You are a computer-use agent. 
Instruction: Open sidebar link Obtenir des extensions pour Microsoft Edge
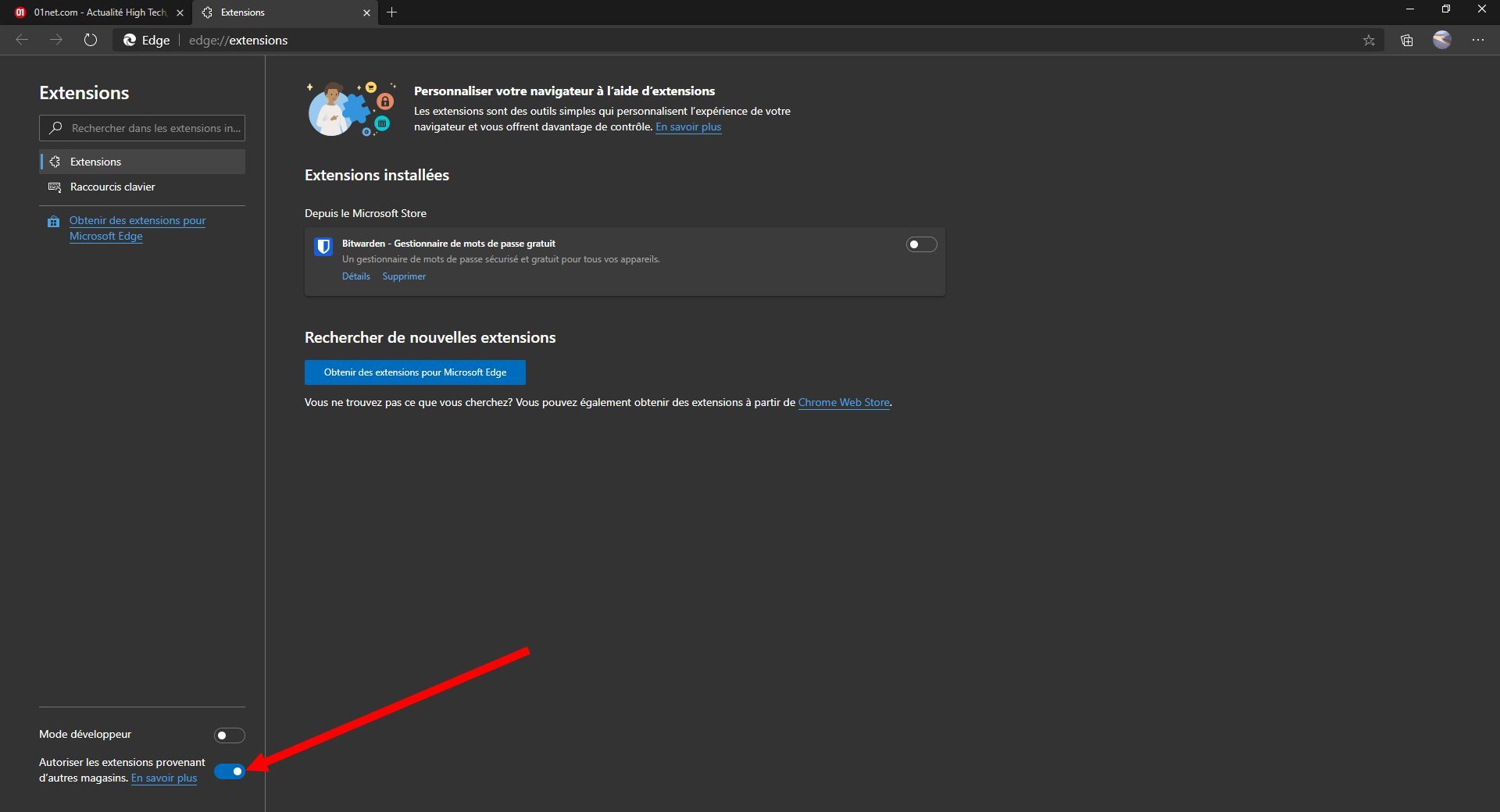coord(137,228)
